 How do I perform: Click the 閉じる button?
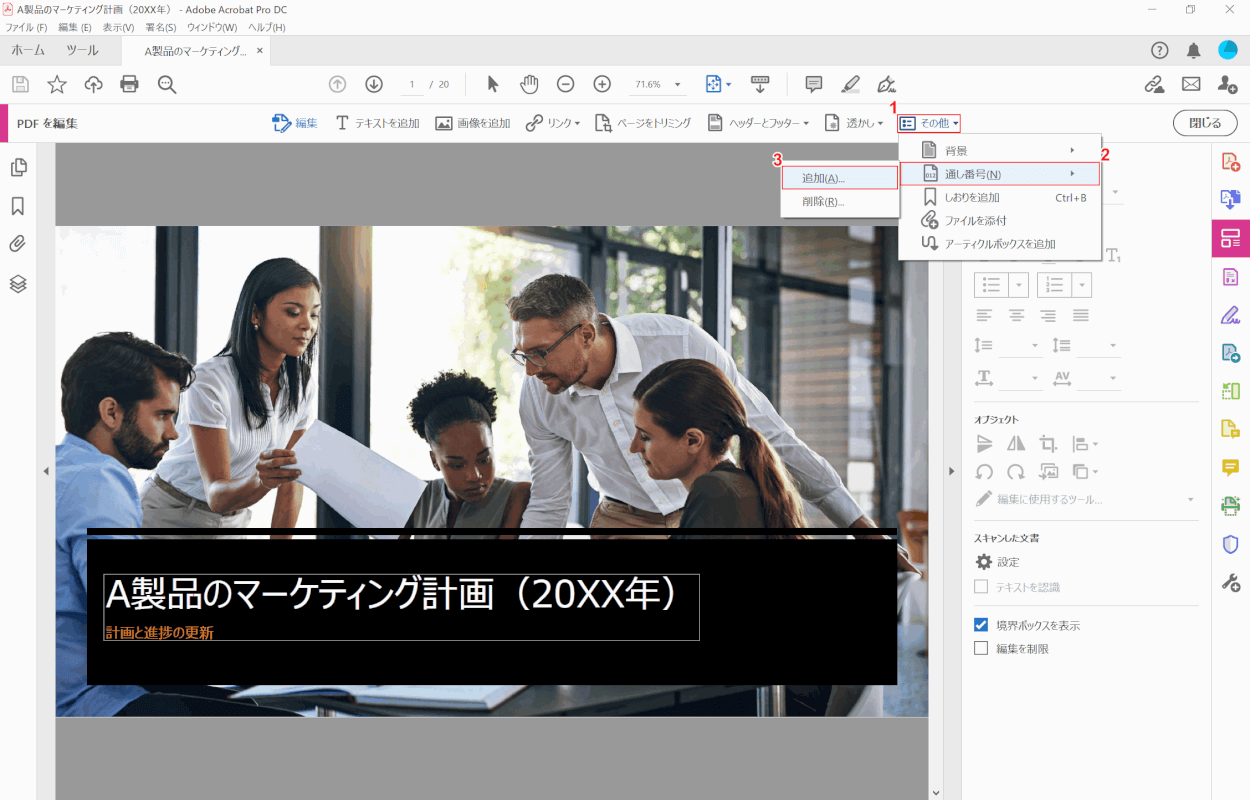point(1204,123)
